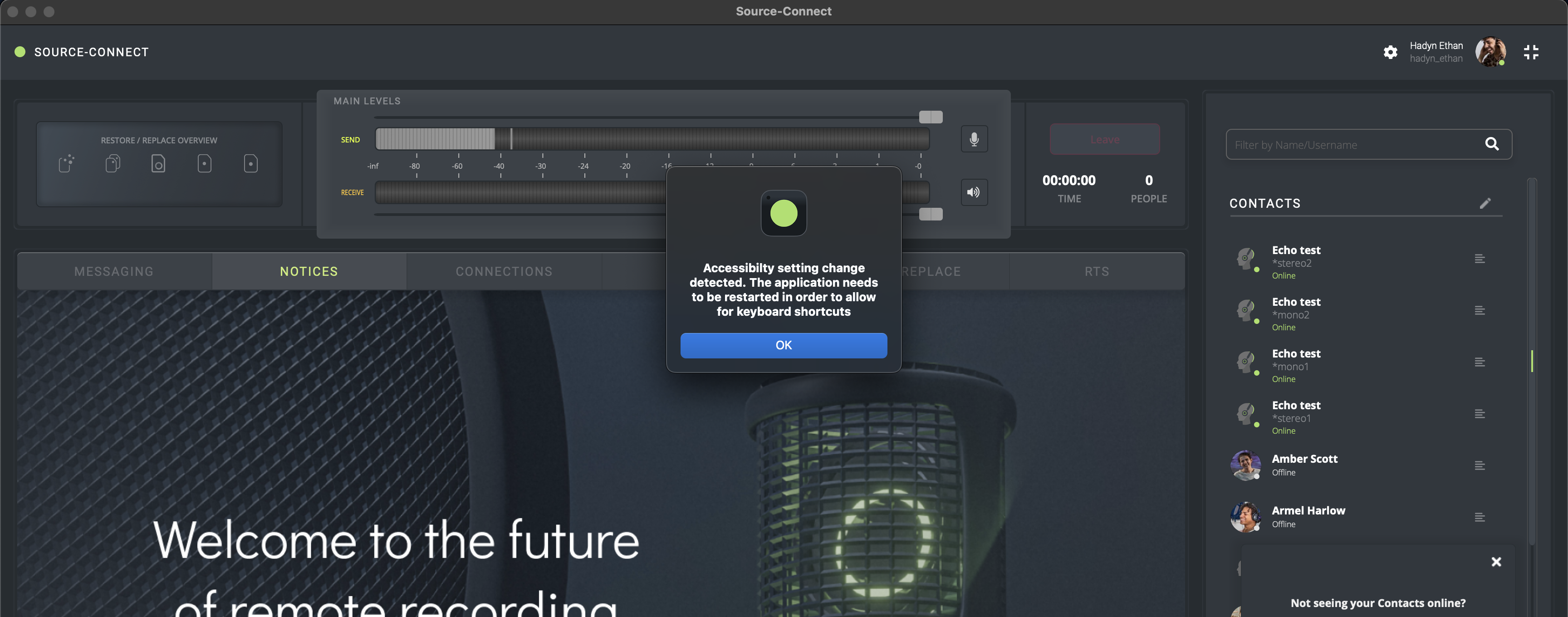Switch to the Messaging tab
The width and height of the screenshot is (1568, 617).
pos(114,271)
